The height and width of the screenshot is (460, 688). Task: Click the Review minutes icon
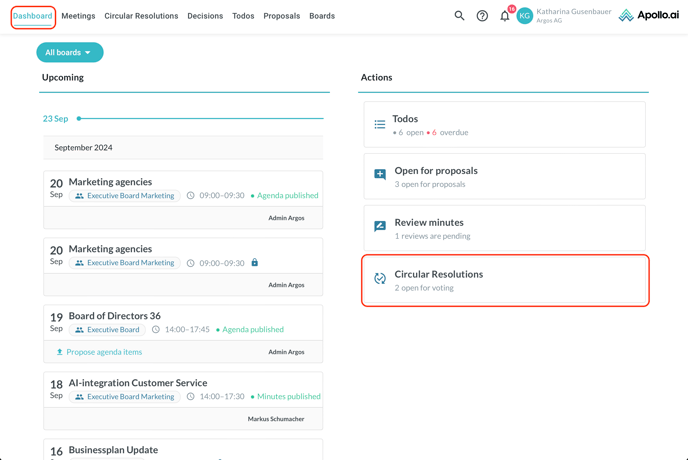(x=380, y=227)
